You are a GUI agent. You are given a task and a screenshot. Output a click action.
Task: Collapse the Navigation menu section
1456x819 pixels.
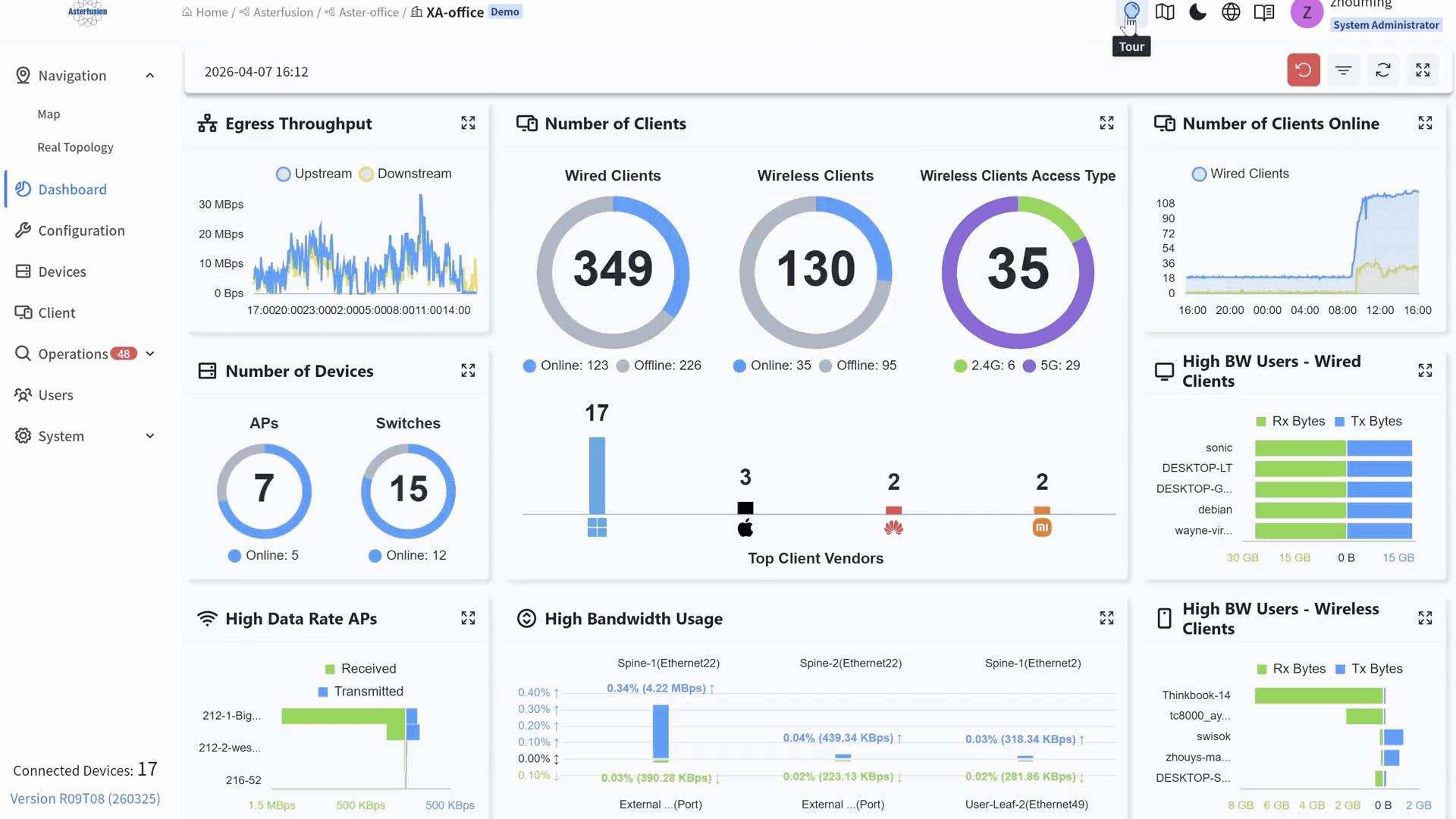tap(149, 76)
